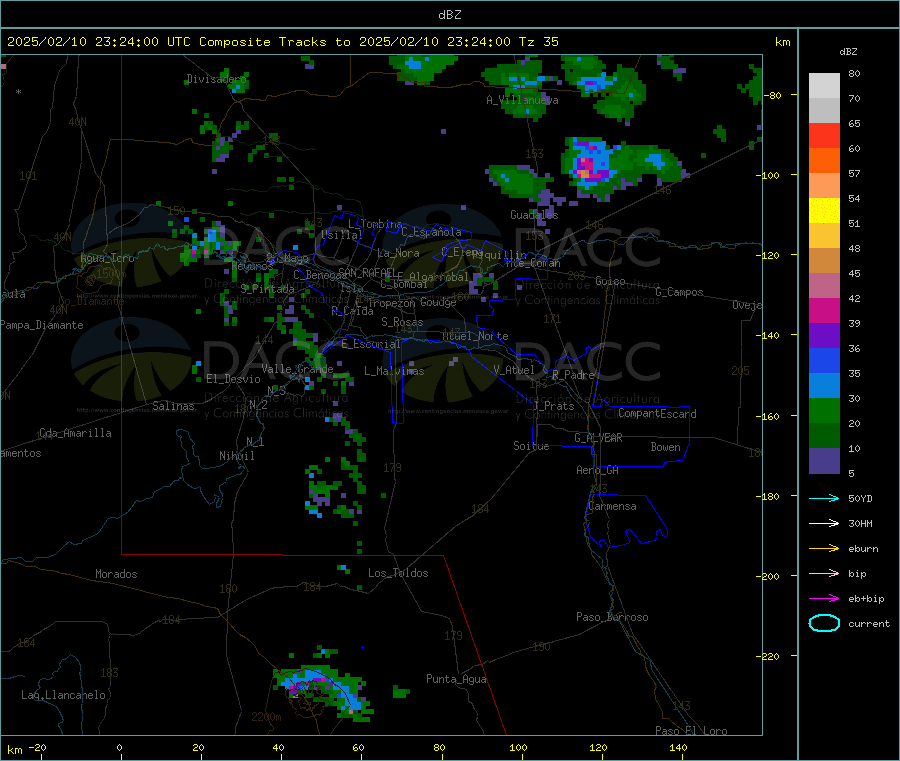This screenshot has height=761, width=900.
Task: Click the 'Punta_Agua' map label
Action: pos(456,679)
